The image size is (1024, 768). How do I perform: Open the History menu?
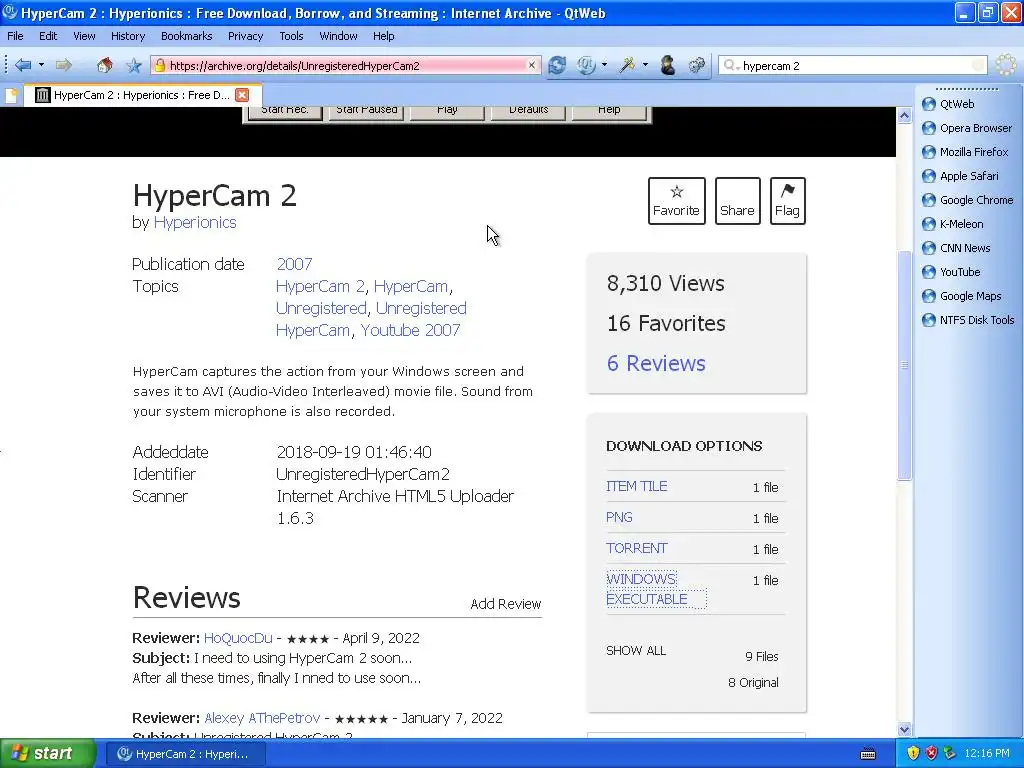coord(128,36)
